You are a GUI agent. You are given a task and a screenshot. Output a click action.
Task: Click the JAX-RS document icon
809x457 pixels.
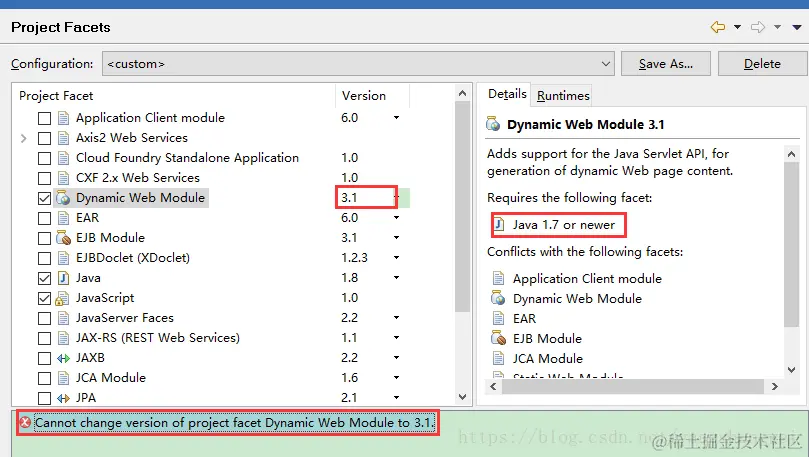[63, 338]
